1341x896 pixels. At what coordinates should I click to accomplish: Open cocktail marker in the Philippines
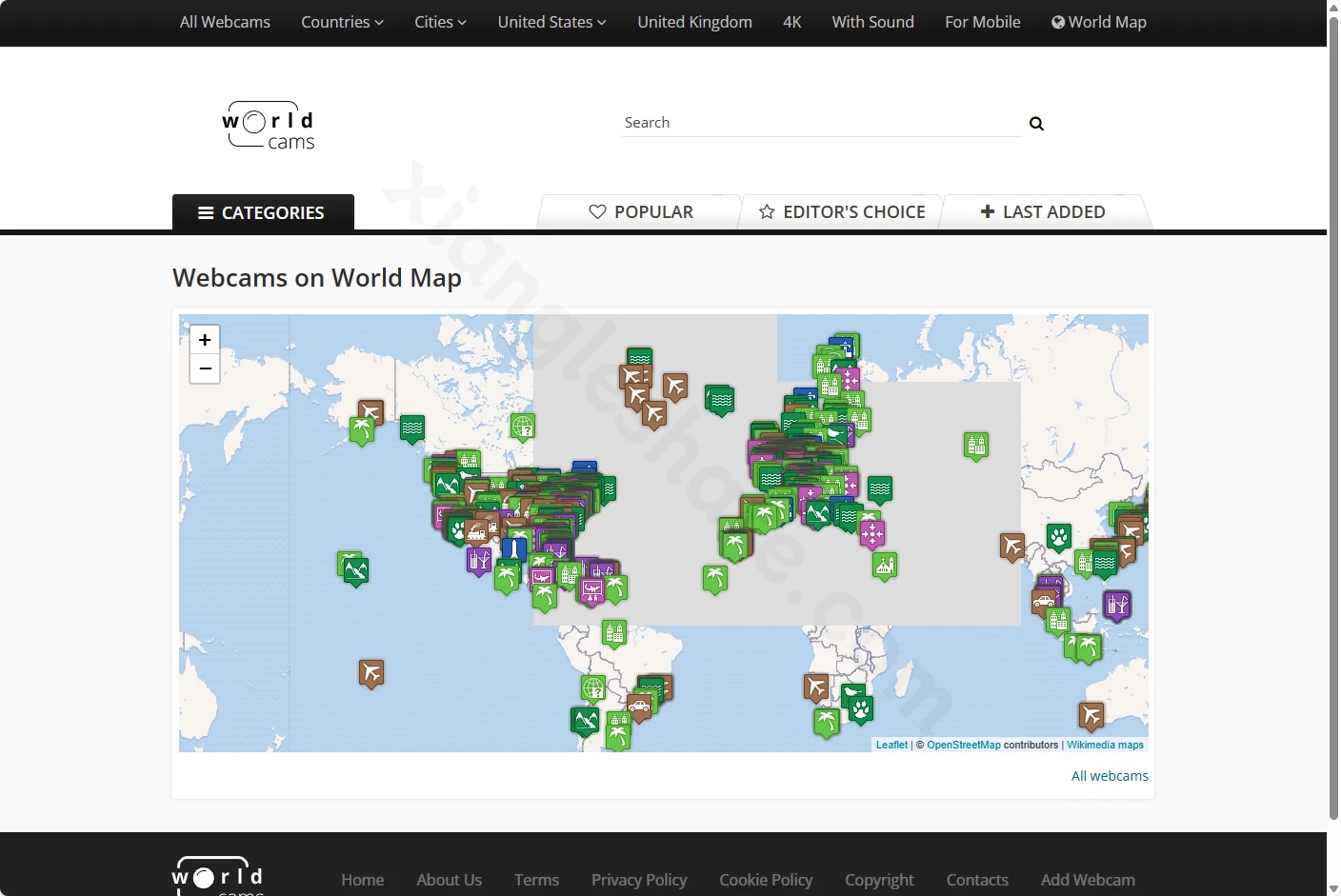pos(1117,604)
